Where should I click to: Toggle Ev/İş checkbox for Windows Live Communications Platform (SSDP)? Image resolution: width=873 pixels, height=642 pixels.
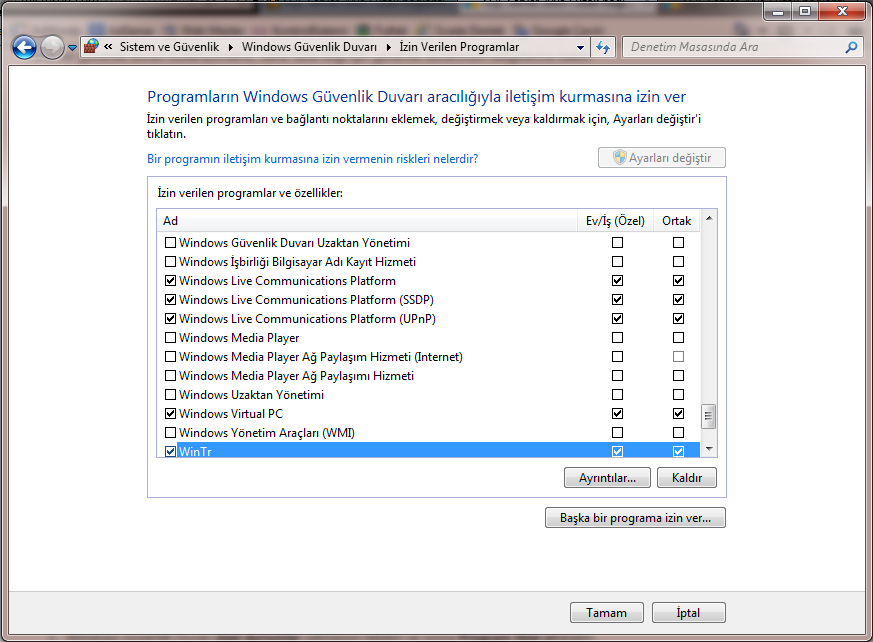(617, 300)
